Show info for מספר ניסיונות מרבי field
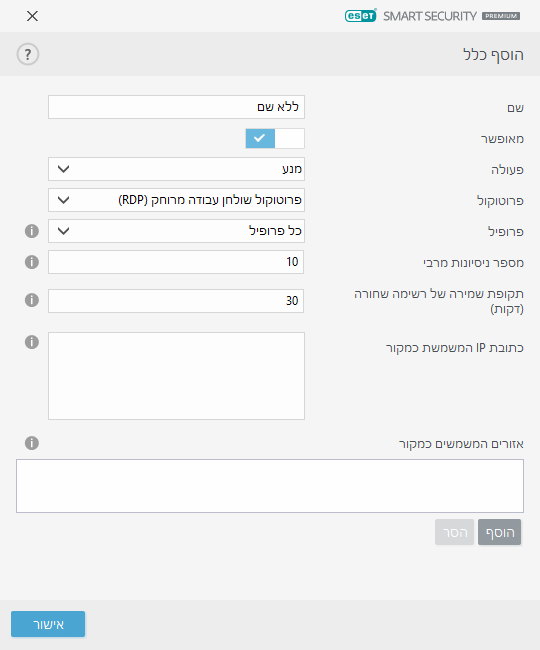This screenshot has height=650, width=540. point(32,262)
